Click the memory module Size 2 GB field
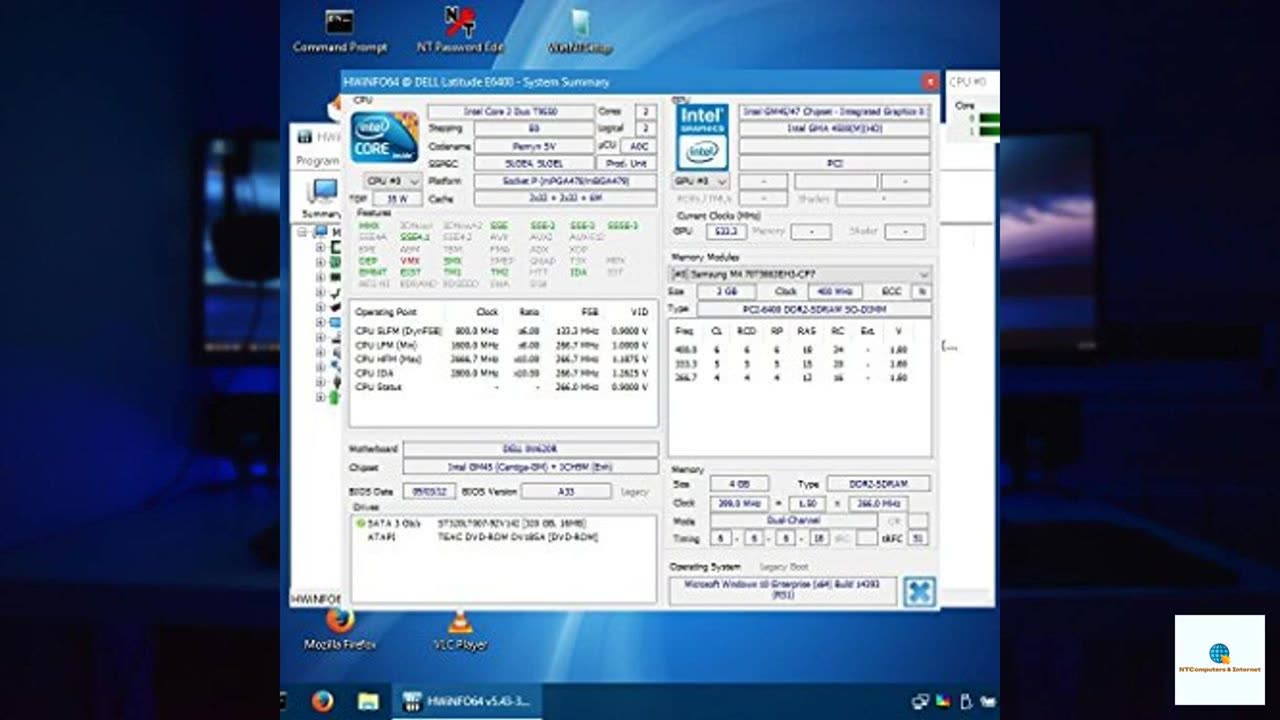1280x720 pixels. point(726,292)
